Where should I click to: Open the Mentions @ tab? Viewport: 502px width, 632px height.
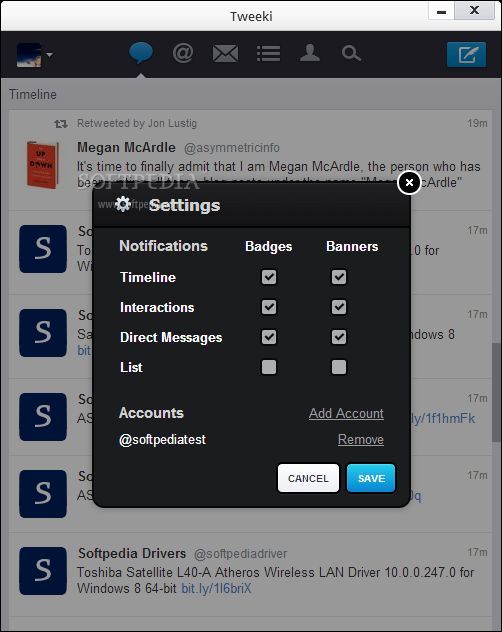(183, 53)
